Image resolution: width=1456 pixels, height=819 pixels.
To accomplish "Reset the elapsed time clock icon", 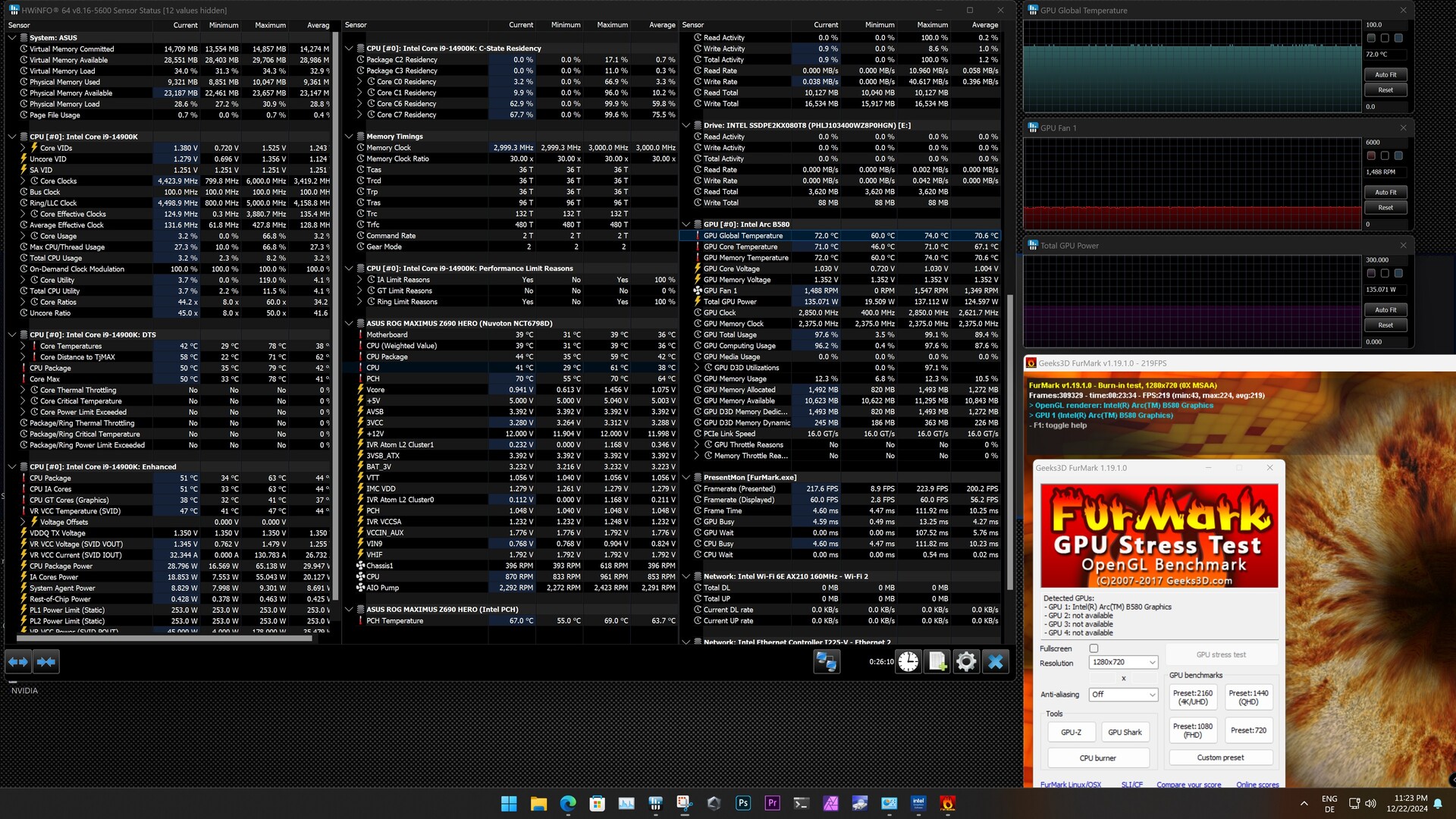I will click(908, 662).
